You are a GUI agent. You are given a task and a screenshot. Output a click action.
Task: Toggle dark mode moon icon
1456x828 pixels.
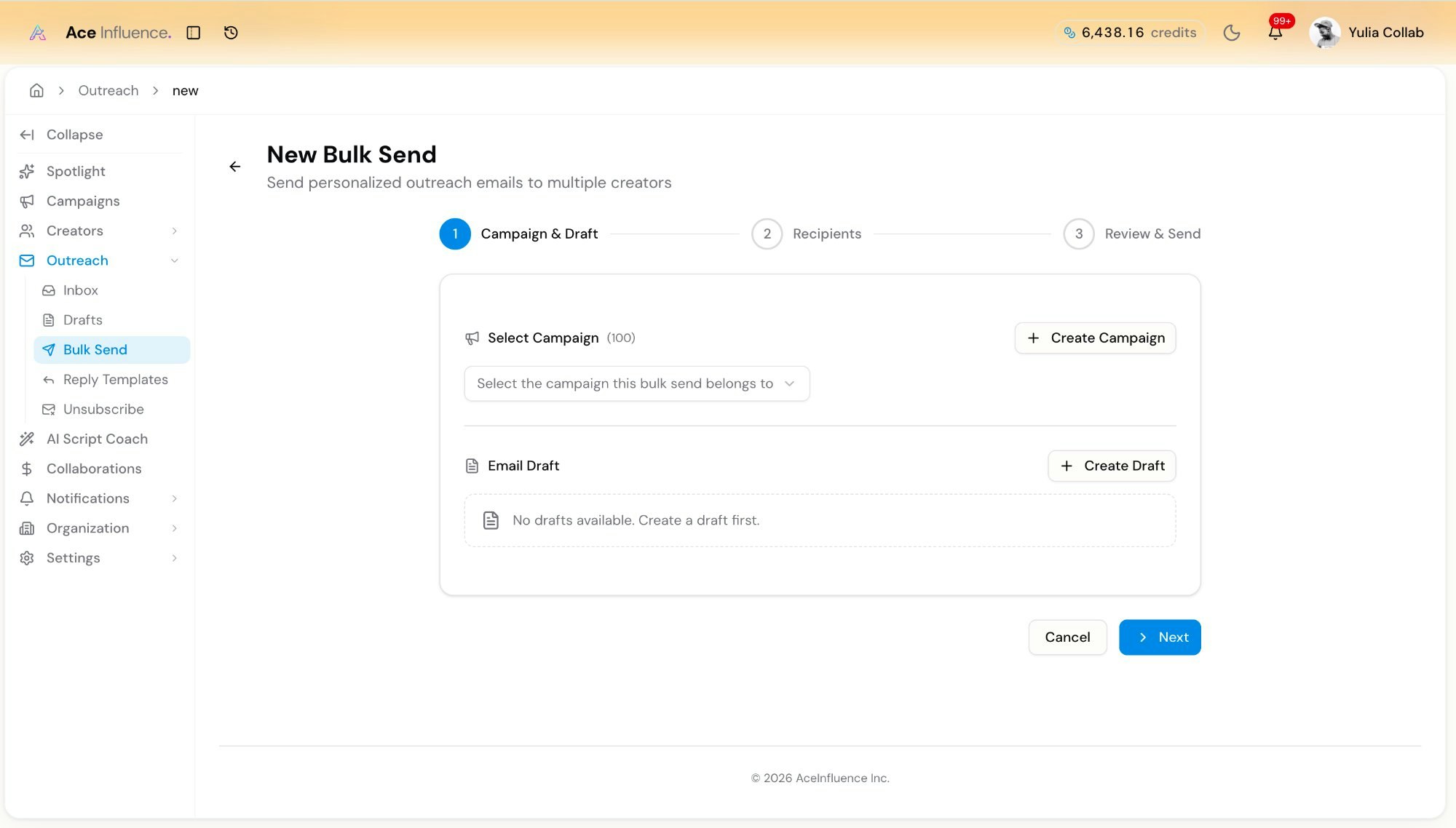pyautogui.click(x=1231, y=33)
